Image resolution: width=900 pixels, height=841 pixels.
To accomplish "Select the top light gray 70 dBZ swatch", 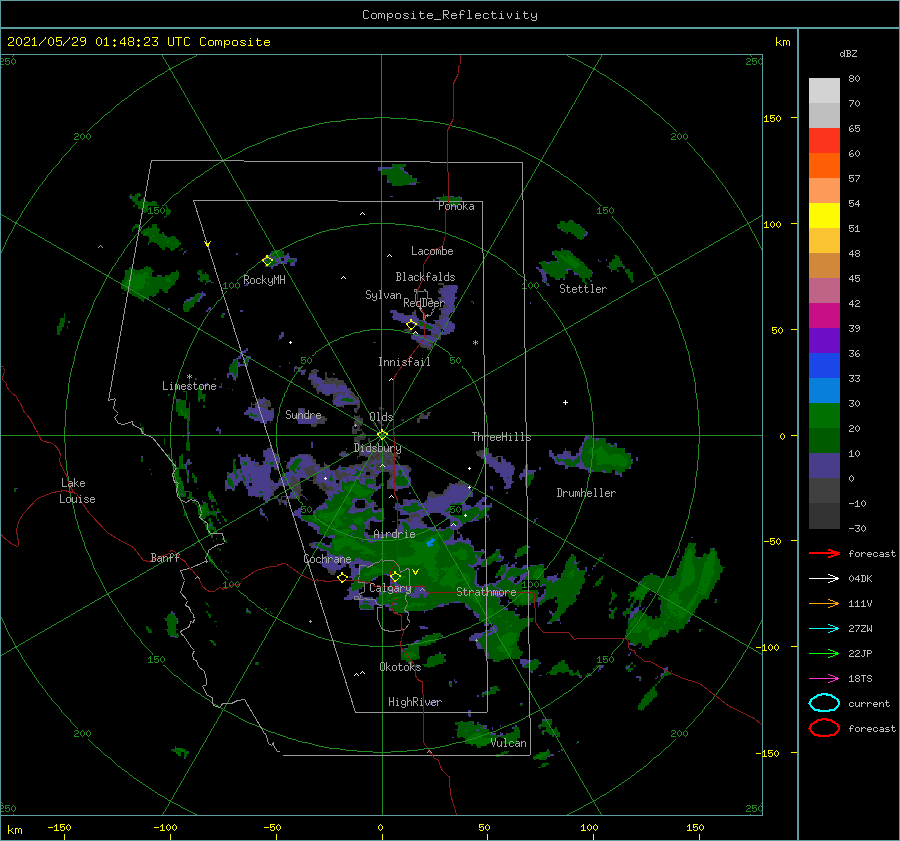I will click(x=824, y=90).
